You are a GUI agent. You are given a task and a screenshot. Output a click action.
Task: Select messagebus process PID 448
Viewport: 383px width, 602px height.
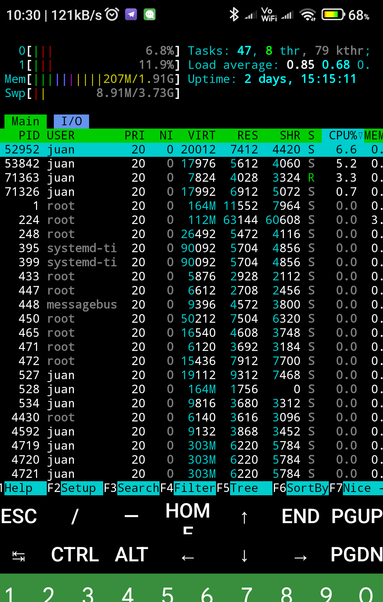point(192,305)
